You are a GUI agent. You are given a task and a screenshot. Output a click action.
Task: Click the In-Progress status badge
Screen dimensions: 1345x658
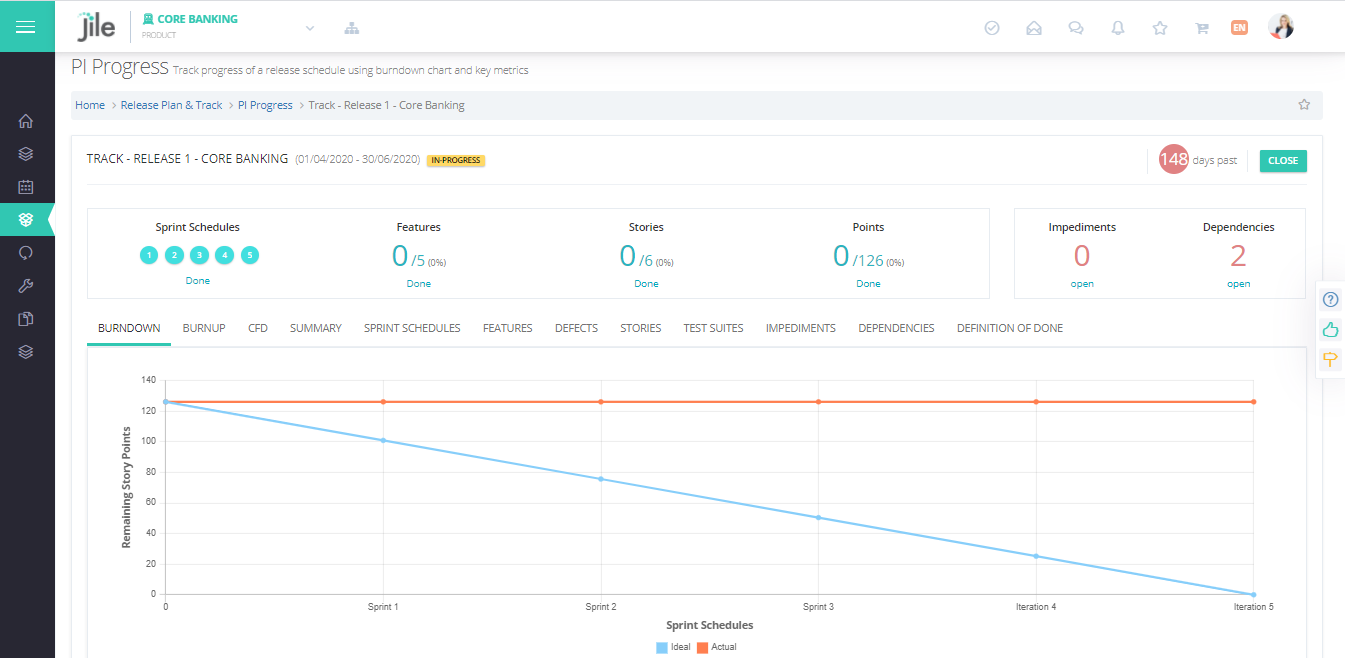pyautogui.click(x=456, y=160)
